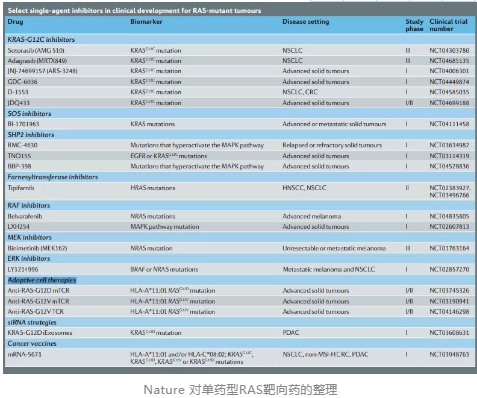Select the LY3214996 drug entry
The width and height of the screenshot is (477, 398).
coord(23,269)
